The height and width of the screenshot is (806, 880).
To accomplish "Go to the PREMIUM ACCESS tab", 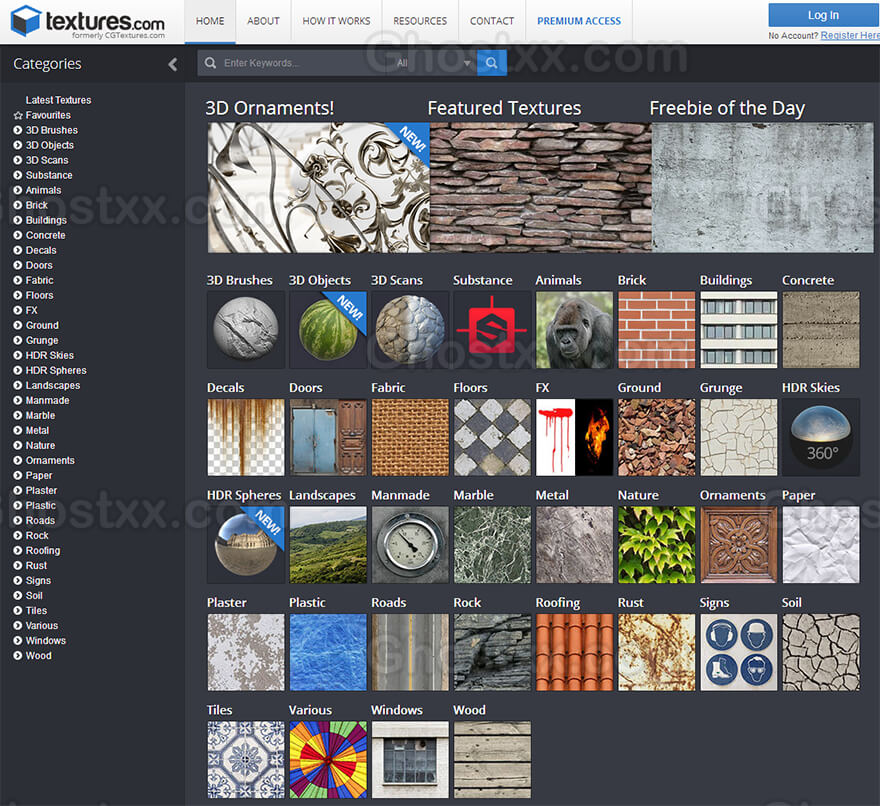I will coord(578,21).
